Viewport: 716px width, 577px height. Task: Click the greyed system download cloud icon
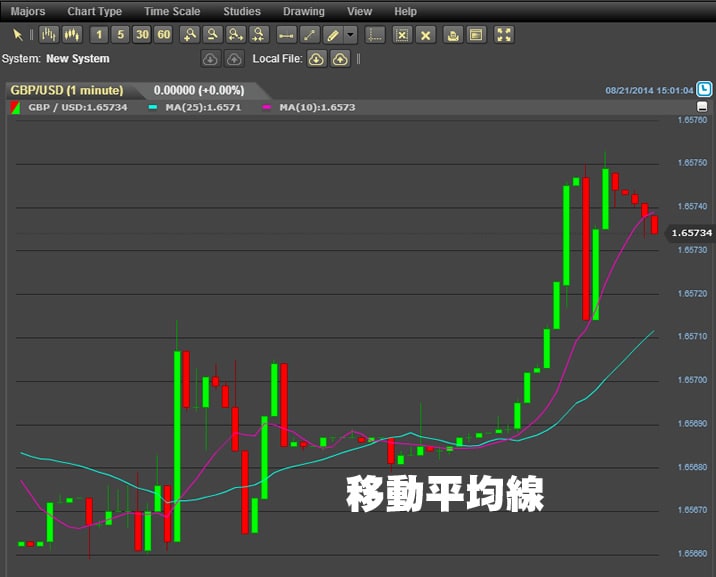(x=210, y=59)
